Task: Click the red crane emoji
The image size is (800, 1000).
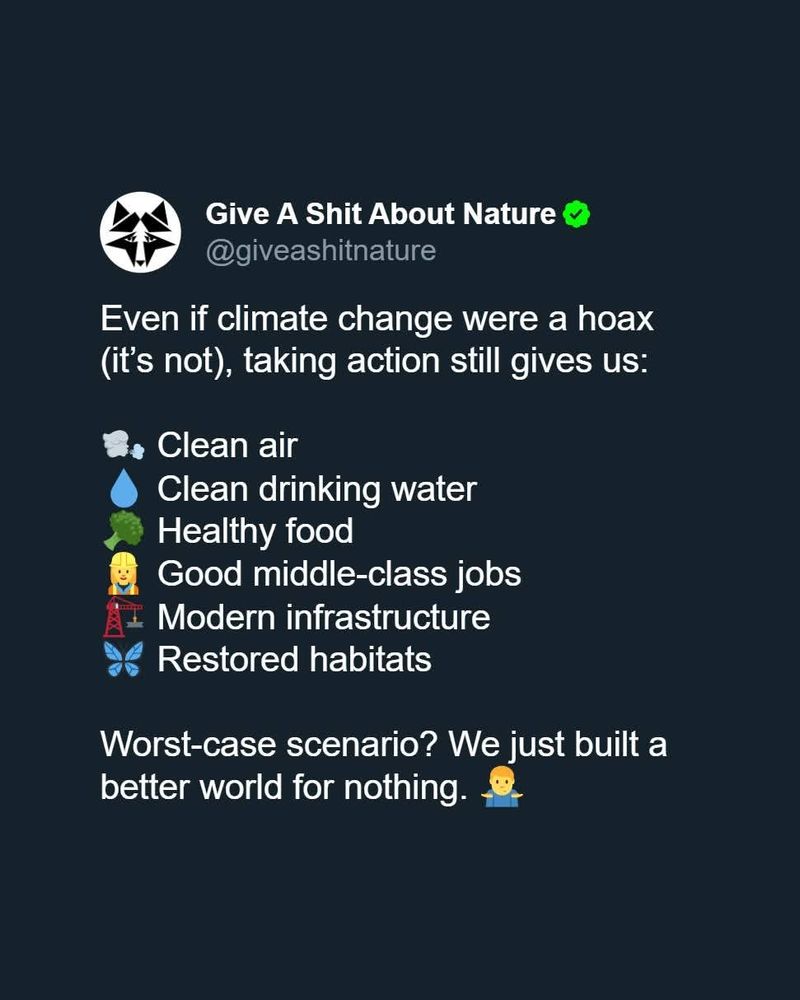Action: pos(124,617)
